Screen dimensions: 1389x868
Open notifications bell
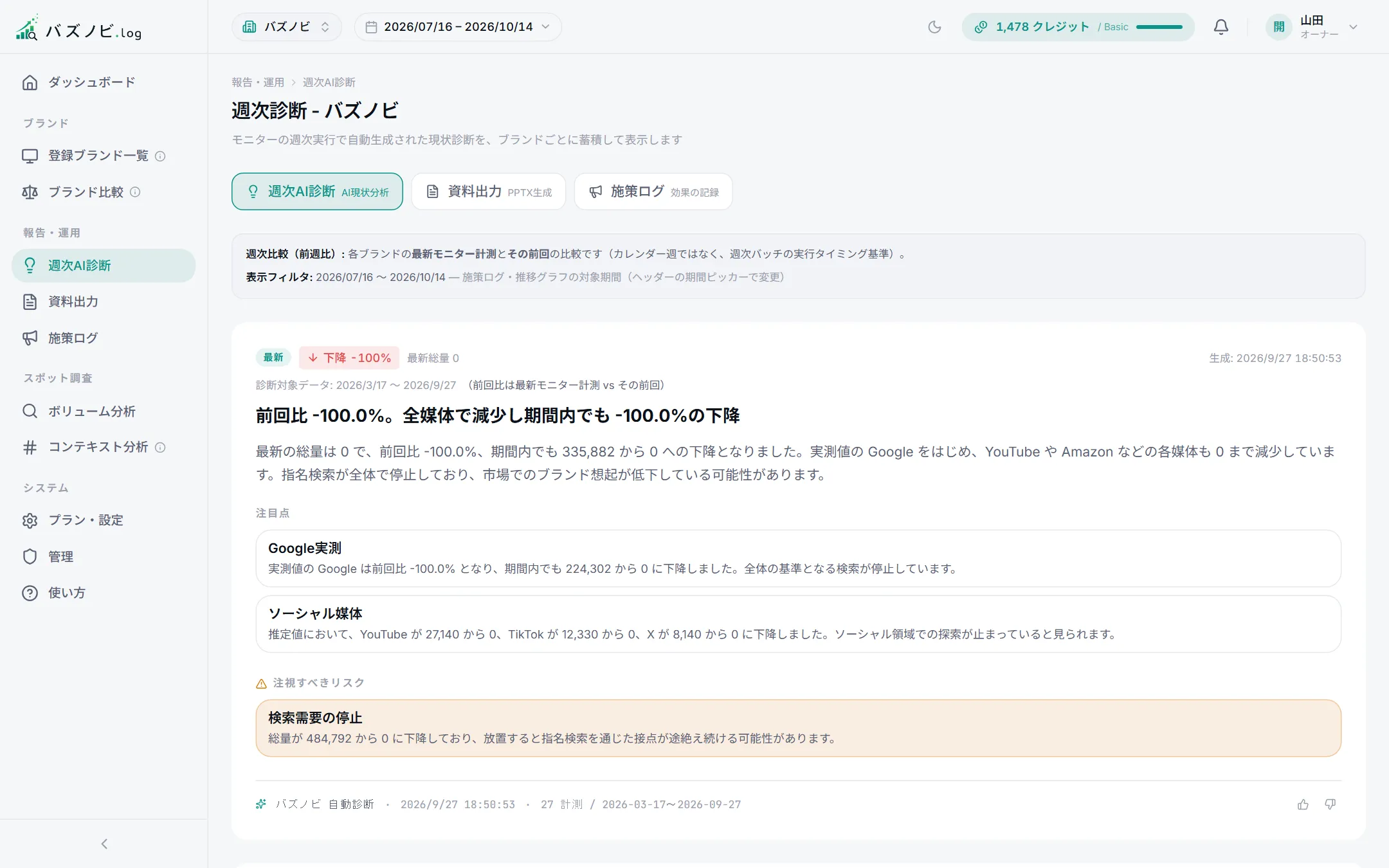[1221, 27]
